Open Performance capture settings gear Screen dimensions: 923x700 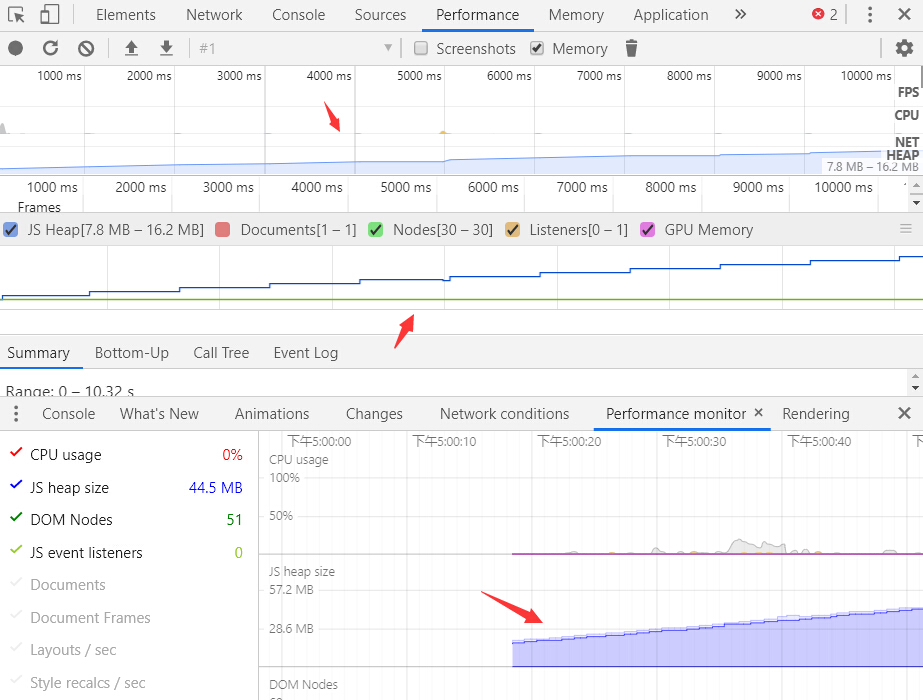click(904, 48)
